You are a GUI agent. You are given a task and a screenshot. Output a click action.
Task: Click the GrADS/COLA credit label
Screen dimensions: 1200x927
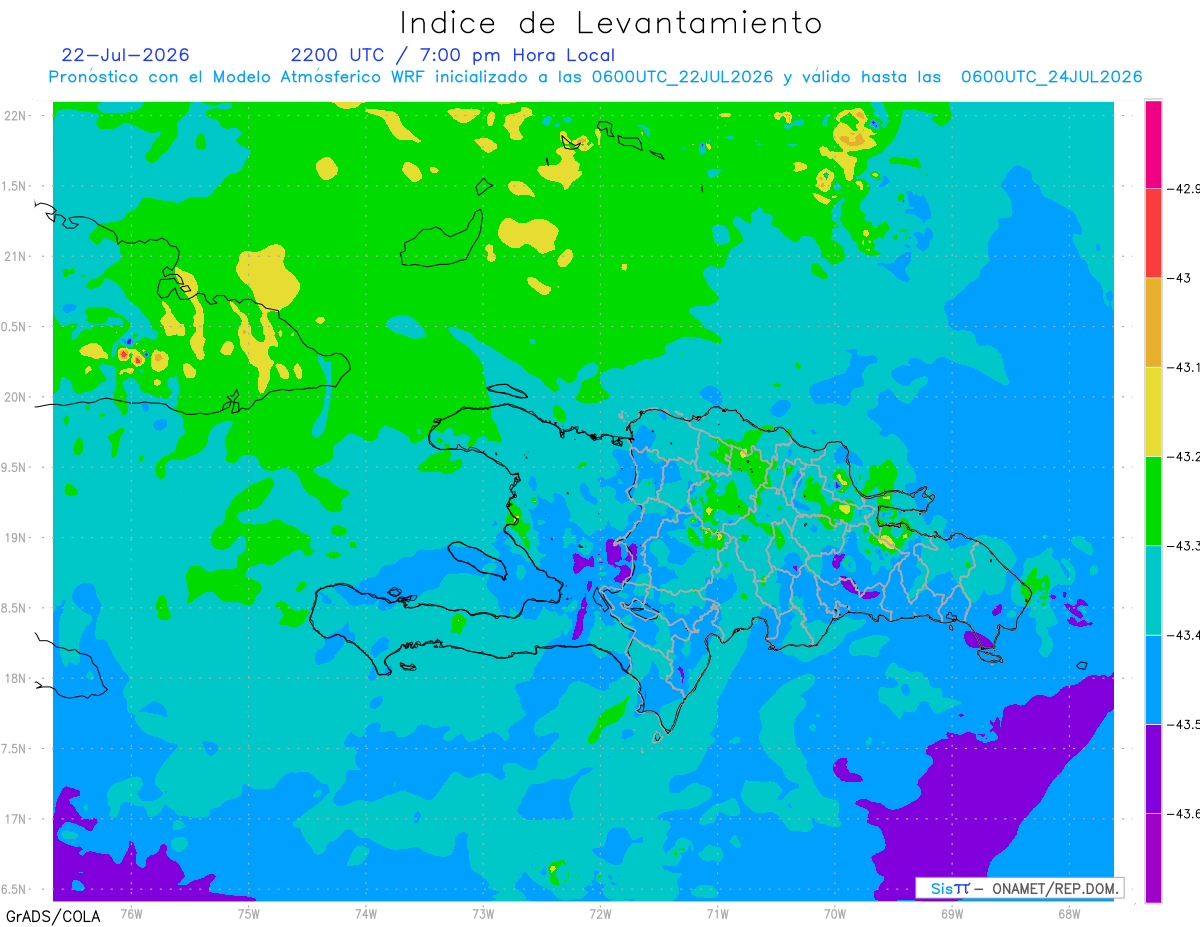[x=52, y=915]
